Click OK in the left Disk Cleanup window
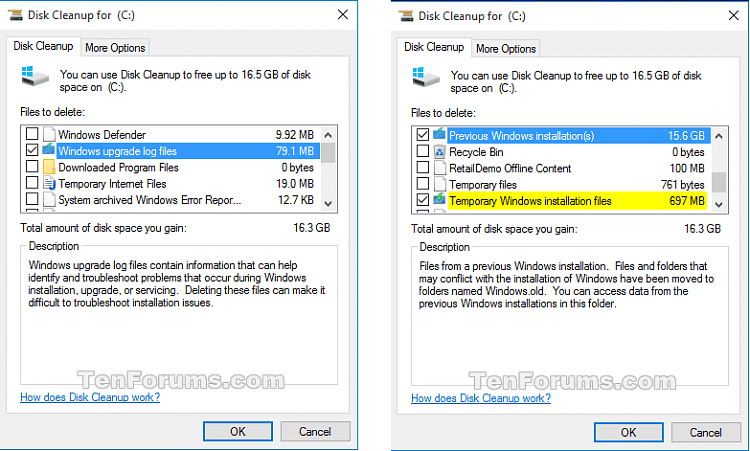Image resolution: width=750 pixels, height=451 pixels. click(238, 431)
